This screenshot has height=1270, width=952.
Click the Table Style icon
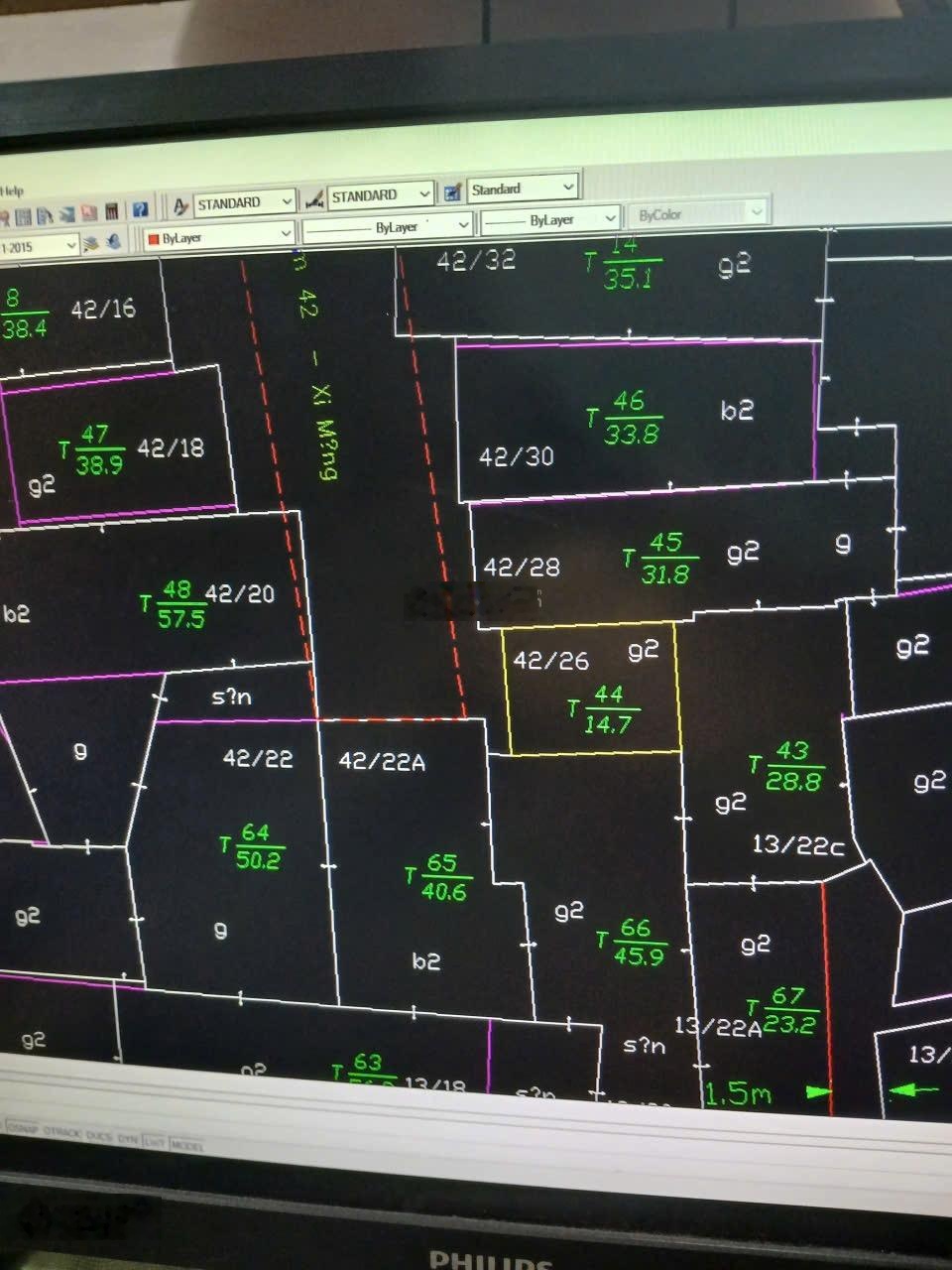(x=452, y=191)
